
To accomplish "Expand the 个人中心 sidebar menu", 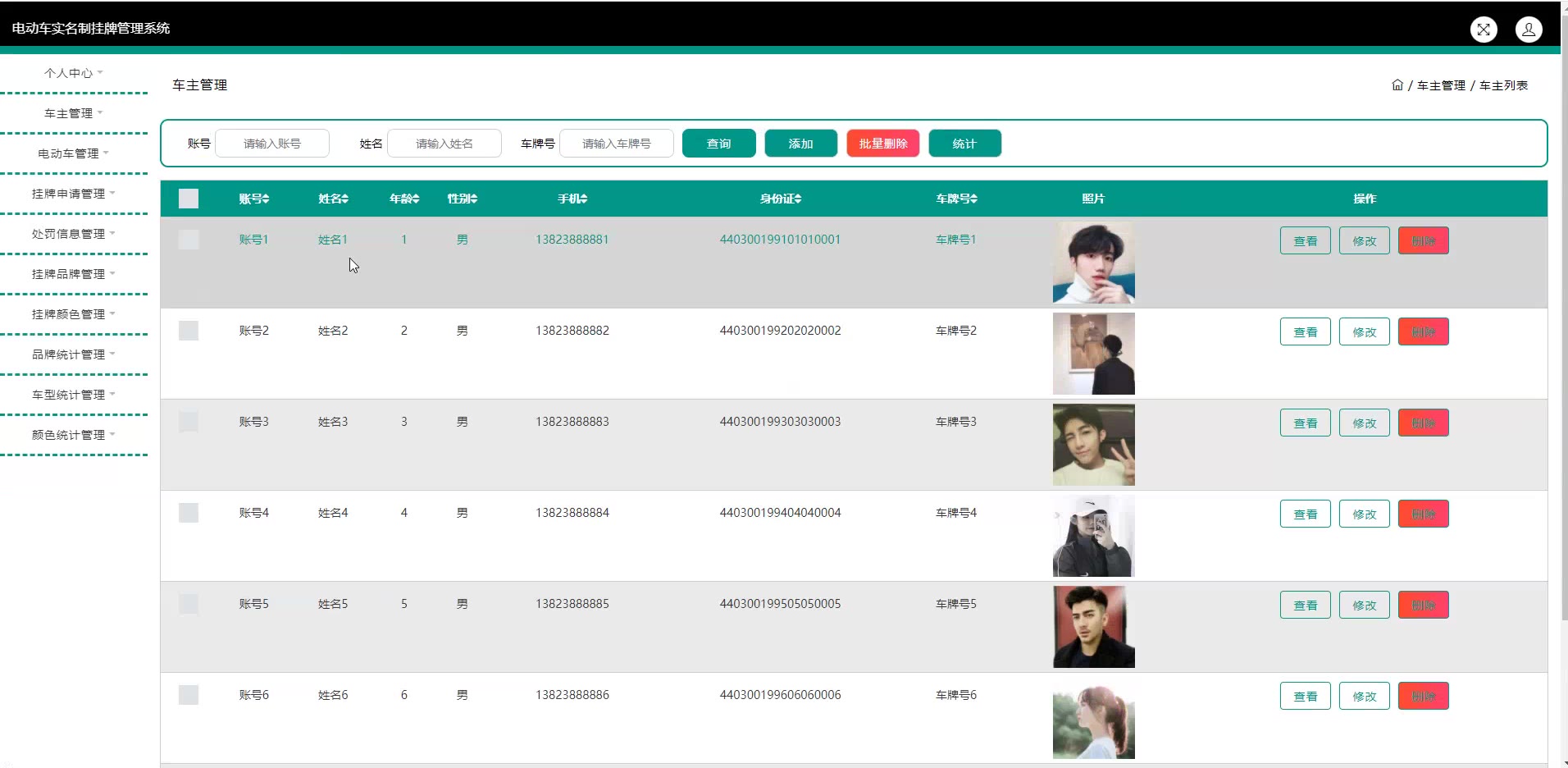I will tap(73, 73).
